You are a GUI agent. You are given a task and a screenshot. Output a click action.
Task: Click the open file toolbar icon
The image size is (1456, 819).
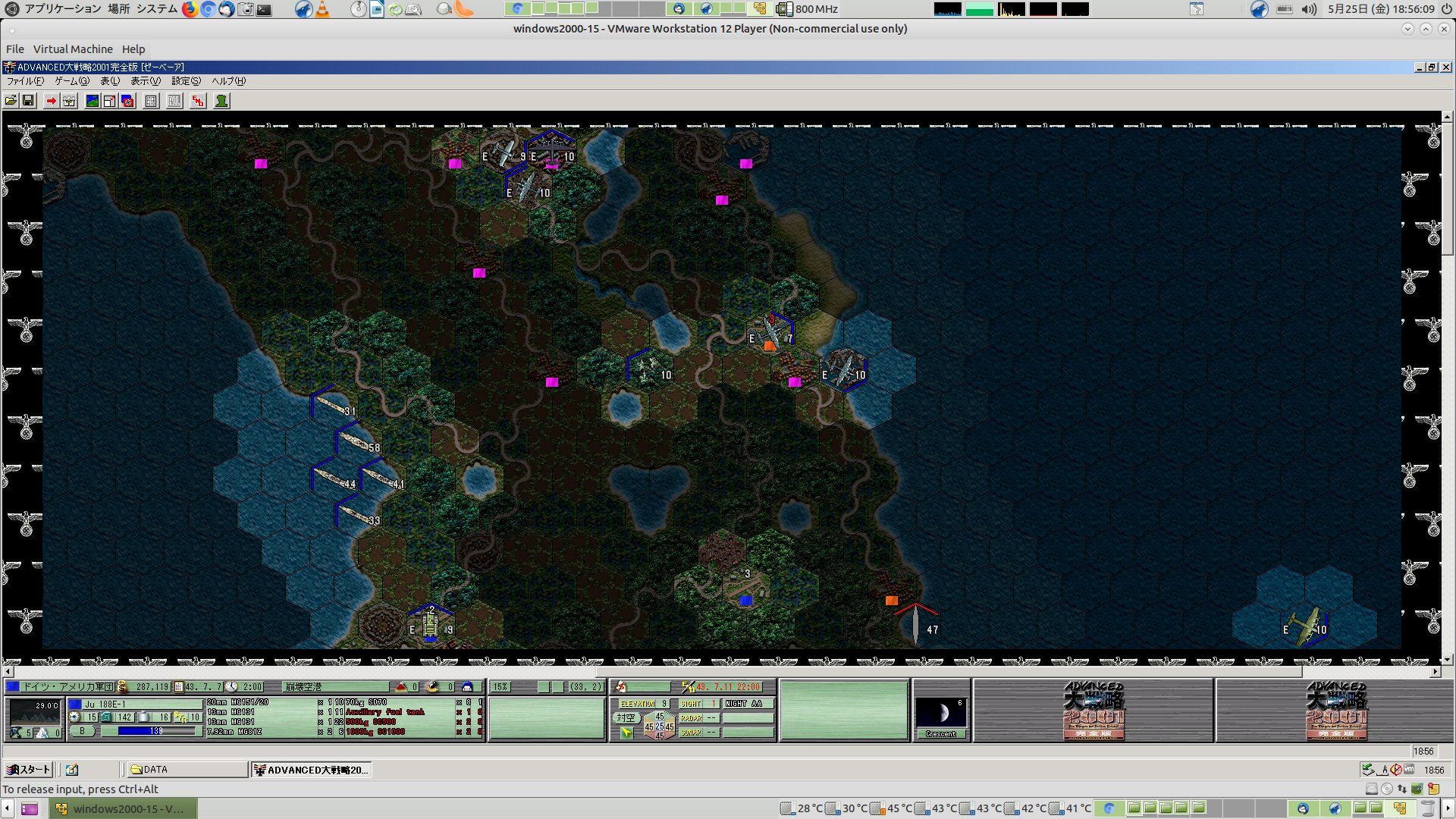(x=11, y=101)
